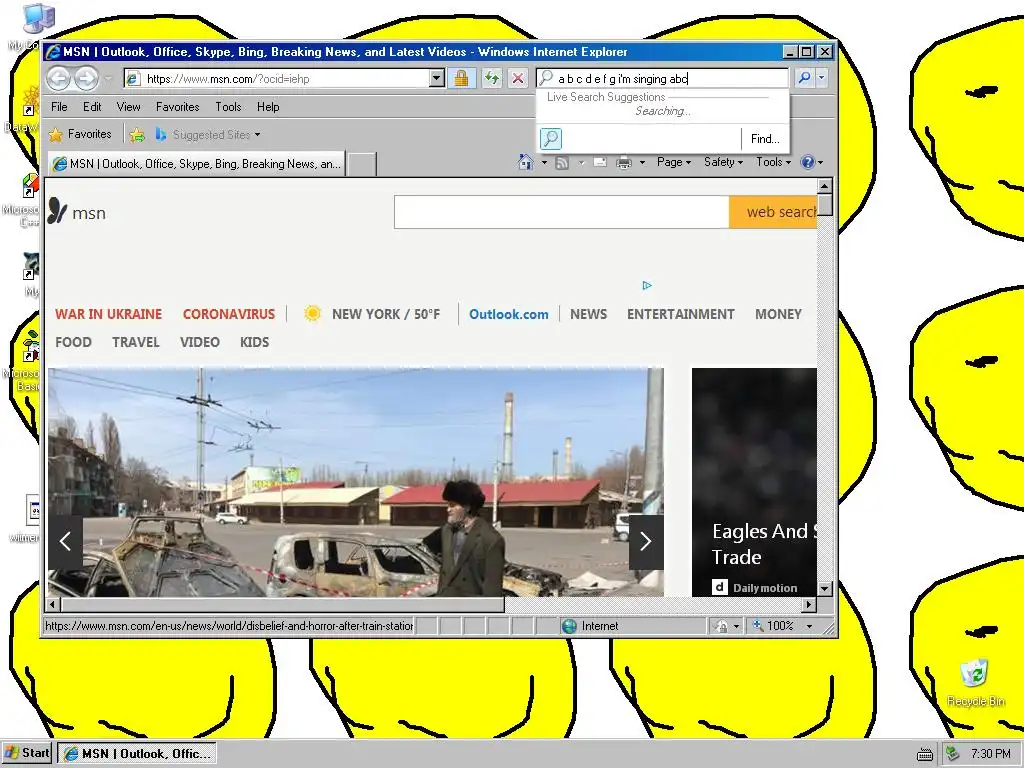
Task: Open the Home button dropdown arrow
Action: [544, 163]
